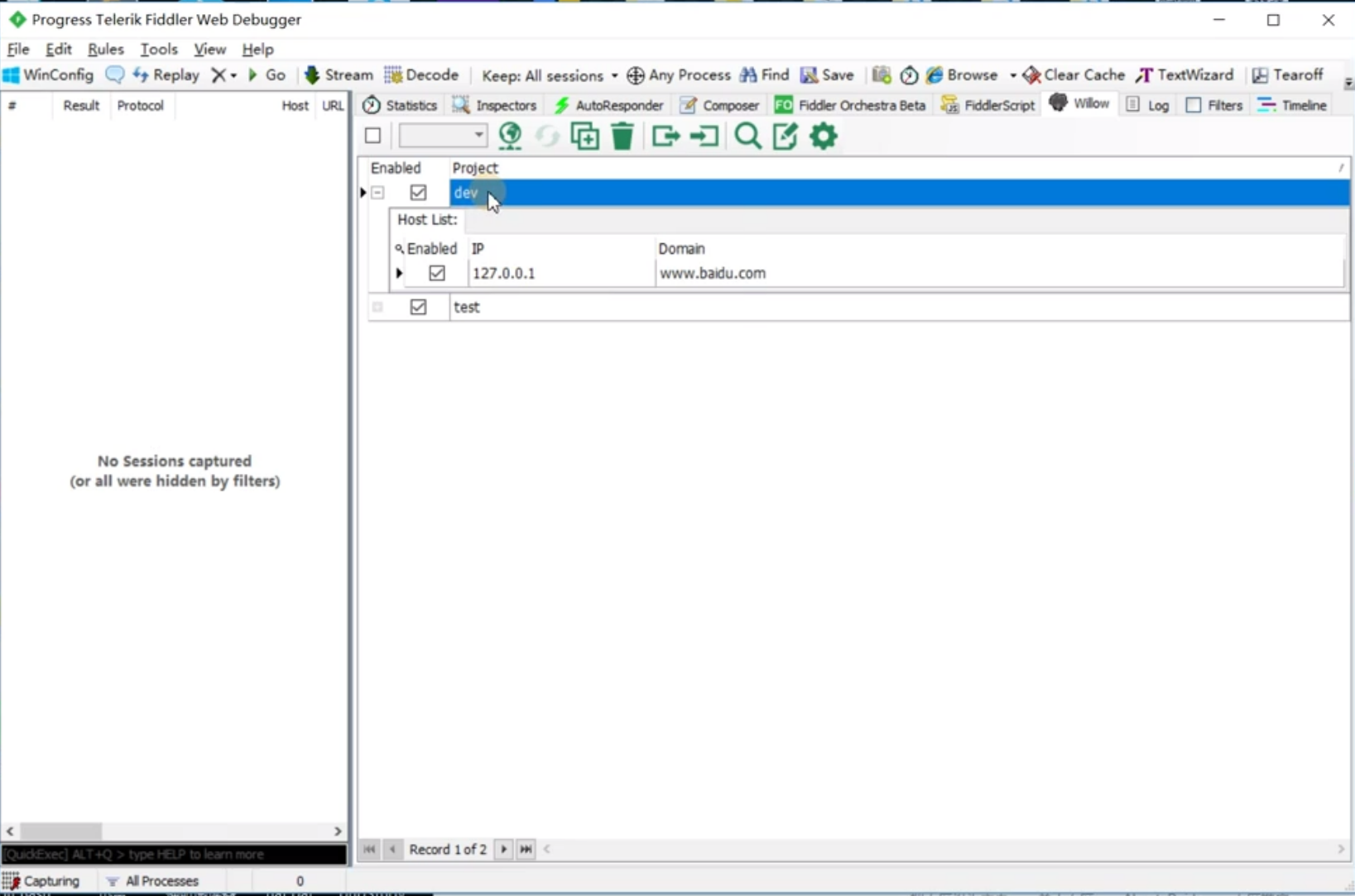Open the Rules menu
This screenshot has width=1355, height=896.
(x=106, y=50)
